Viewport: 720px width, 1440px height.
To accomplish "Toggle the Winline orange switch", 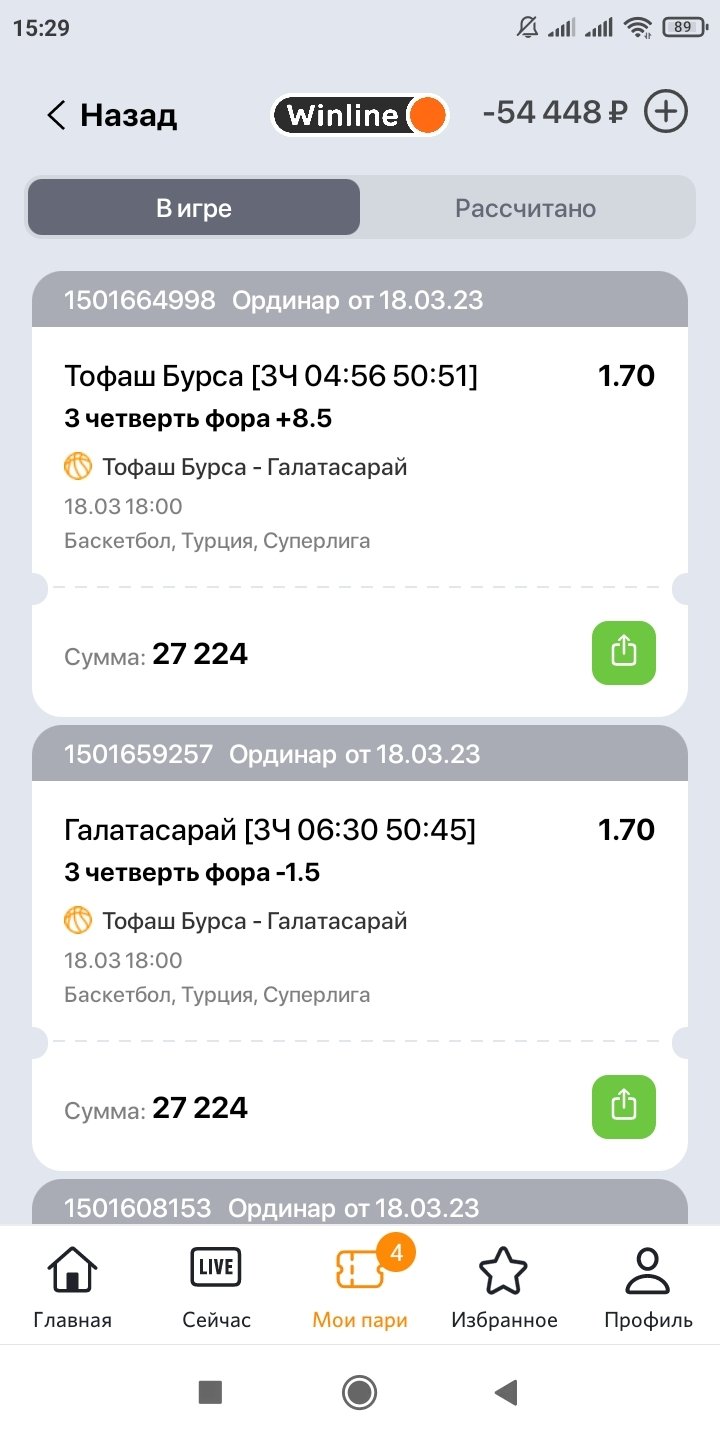I will pyautogui.click(x=426, y=116).
